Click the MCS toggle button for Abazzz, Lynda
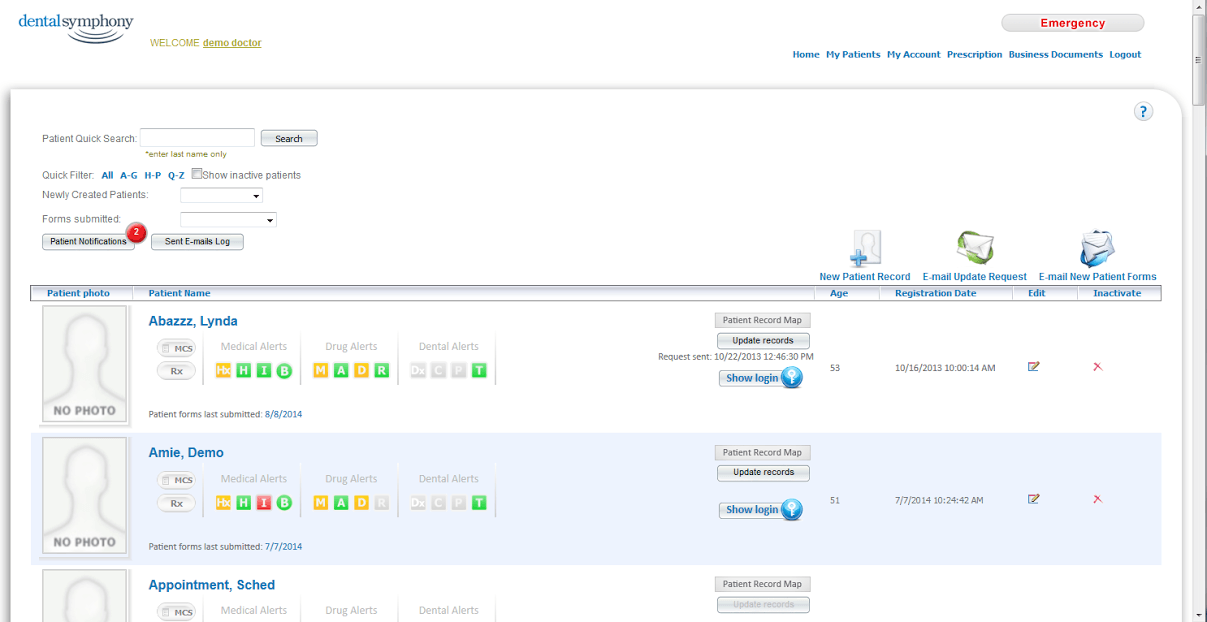Image resolution: width=1207 pixels, height=622 pixels. [176, 348]
